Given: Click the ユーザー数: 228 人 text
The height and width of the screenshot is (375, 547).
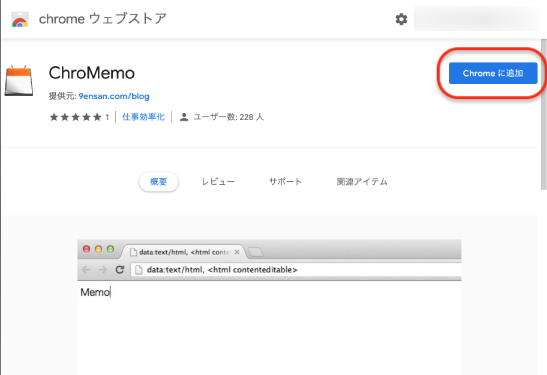Looking at the screenshot, I should [228, 117].
